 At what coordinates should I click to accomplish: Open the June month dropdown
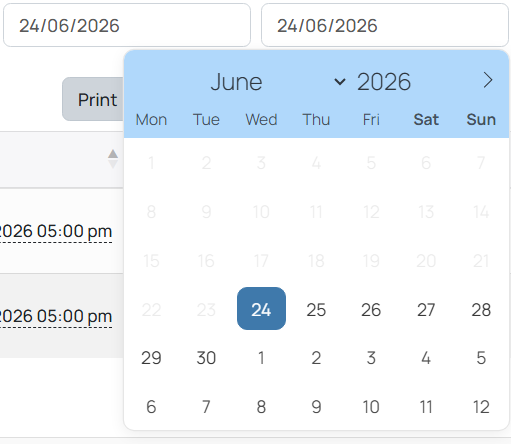click(278, 82)
